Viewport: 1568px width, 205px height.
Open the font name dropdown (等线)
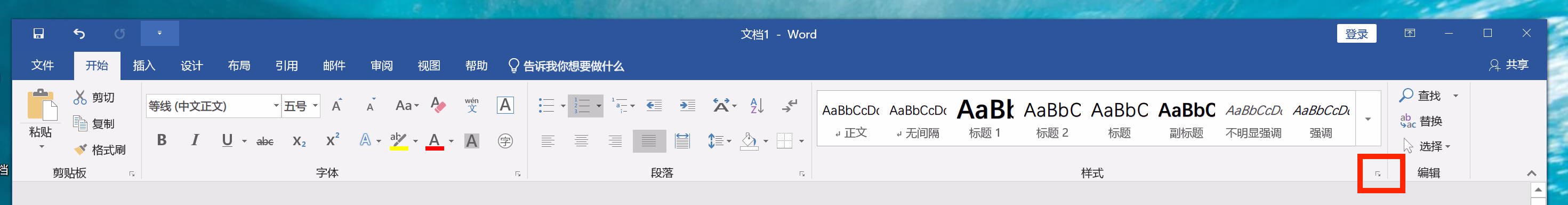tap(213, 106)
